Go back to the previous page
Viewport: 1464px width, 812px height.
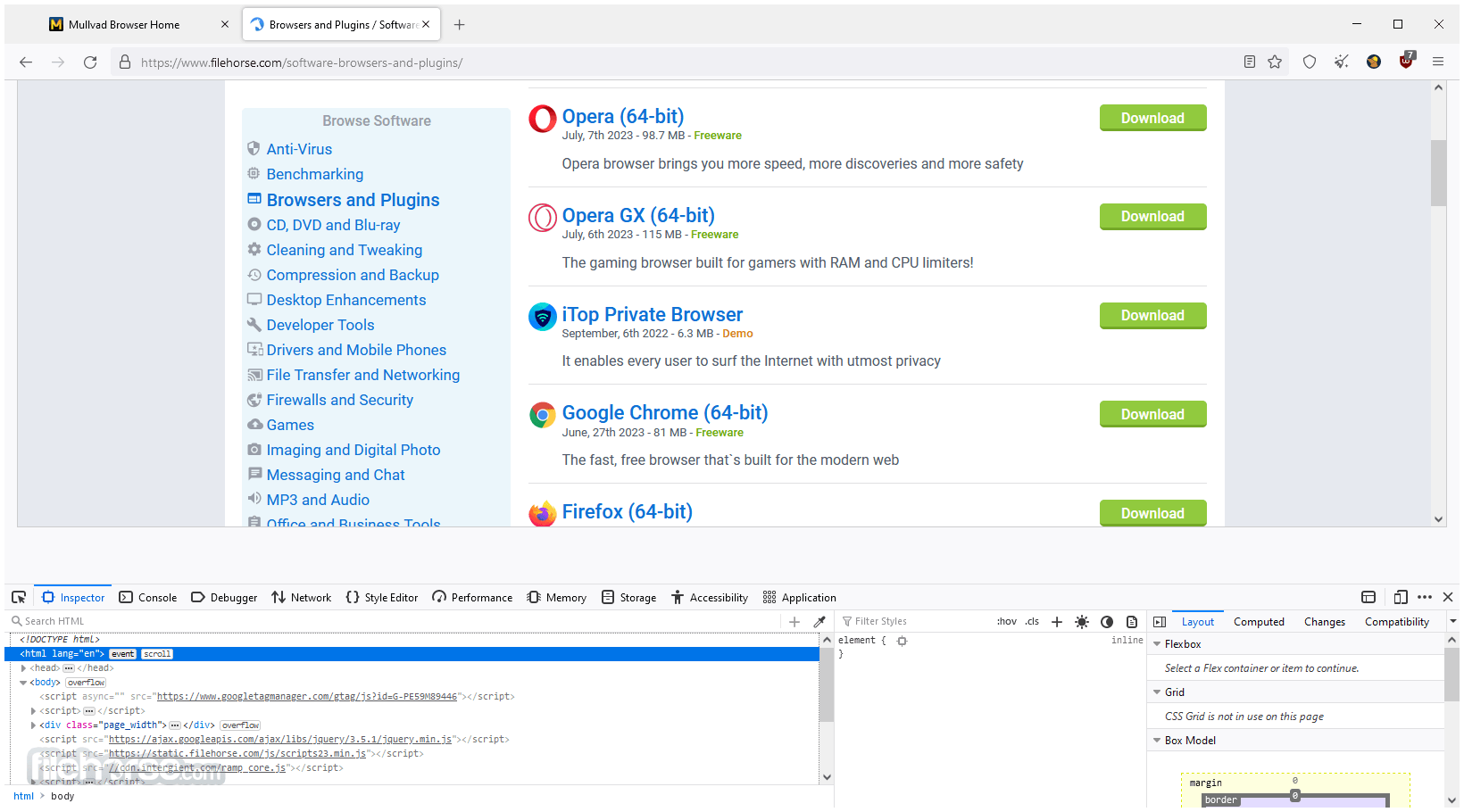point(26,62)
